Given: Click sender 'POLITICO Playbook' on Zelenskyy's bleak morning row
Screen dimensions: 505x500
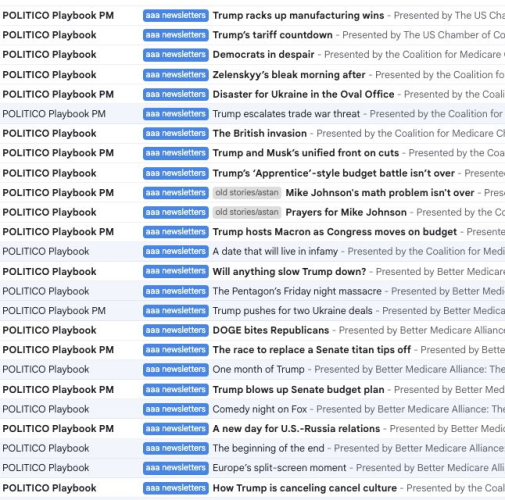Looking at the screenshot, I should 49,75.
